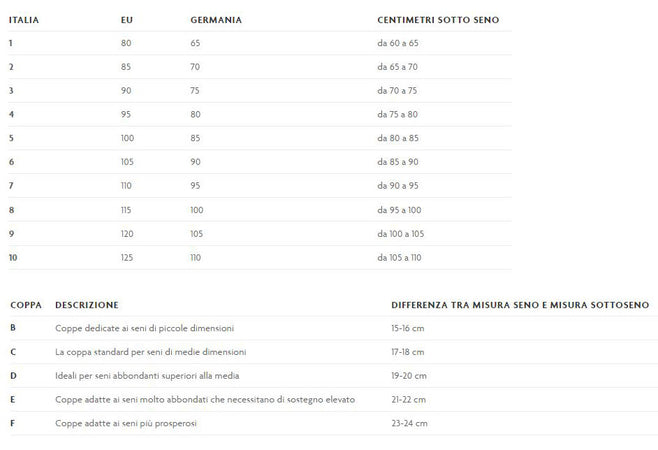Select the 19-20 cm difference value
The width and height of the screenshot is (658, 450).
click(409, 376)
